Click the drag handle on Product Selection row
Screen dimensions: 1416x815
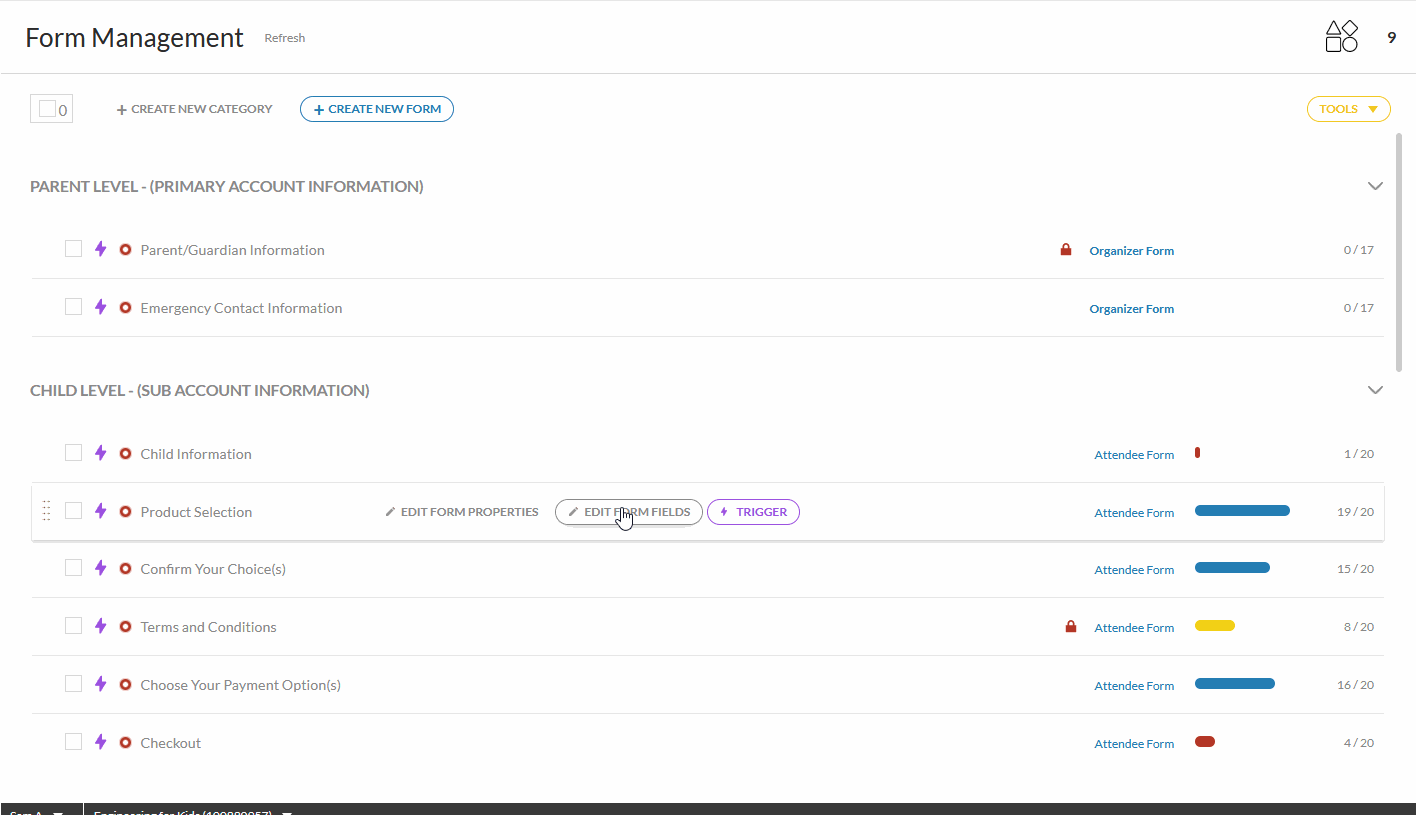pyautogui.click(x=46, y=511)
